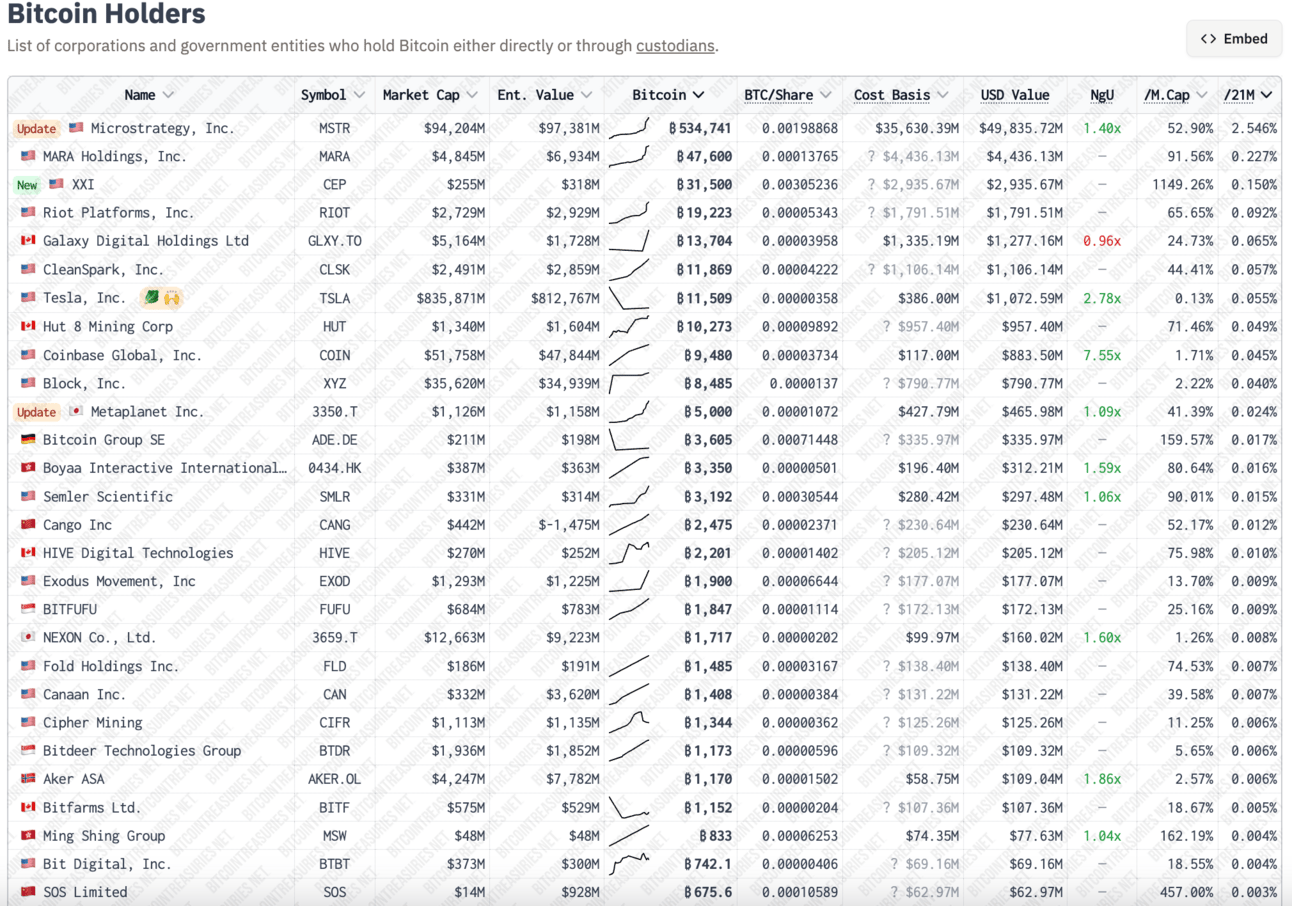This screenshot has height=906, width=1292.
Task: Open the CleanSpark, Inc. company name
Action: pos(103,270)
